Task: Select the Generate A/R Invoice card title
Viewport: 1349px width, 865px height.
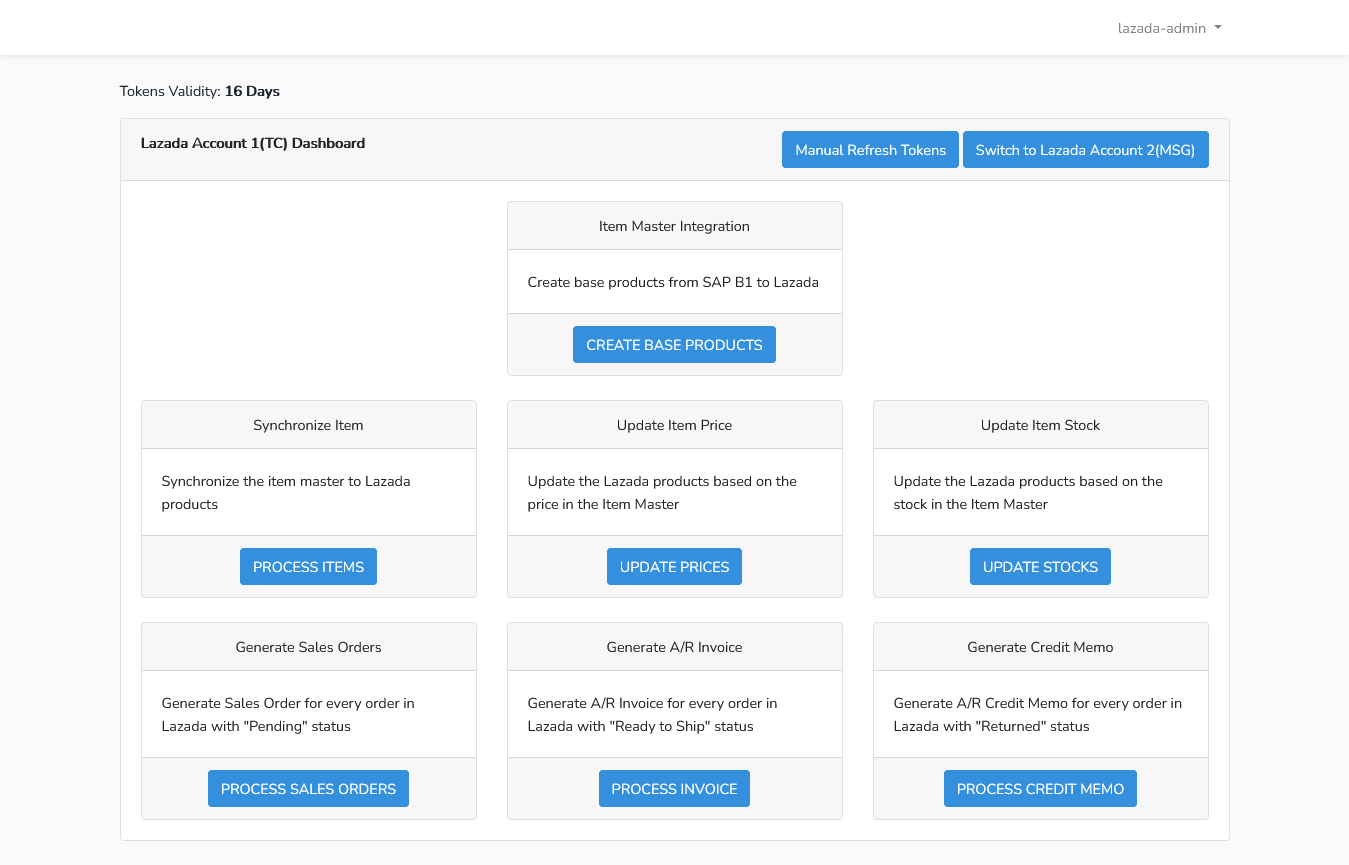Action: point(674,647)
